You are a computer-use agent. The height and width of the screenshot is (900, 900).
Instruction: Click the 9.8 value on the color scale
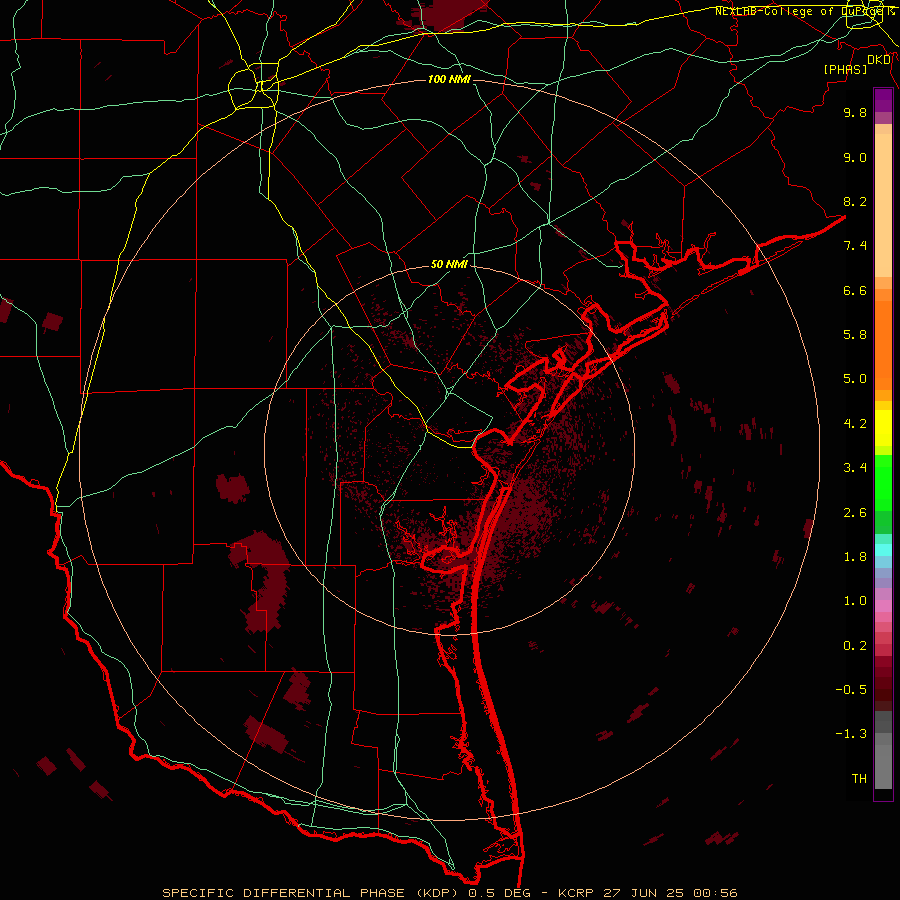(x=855, y=112)
